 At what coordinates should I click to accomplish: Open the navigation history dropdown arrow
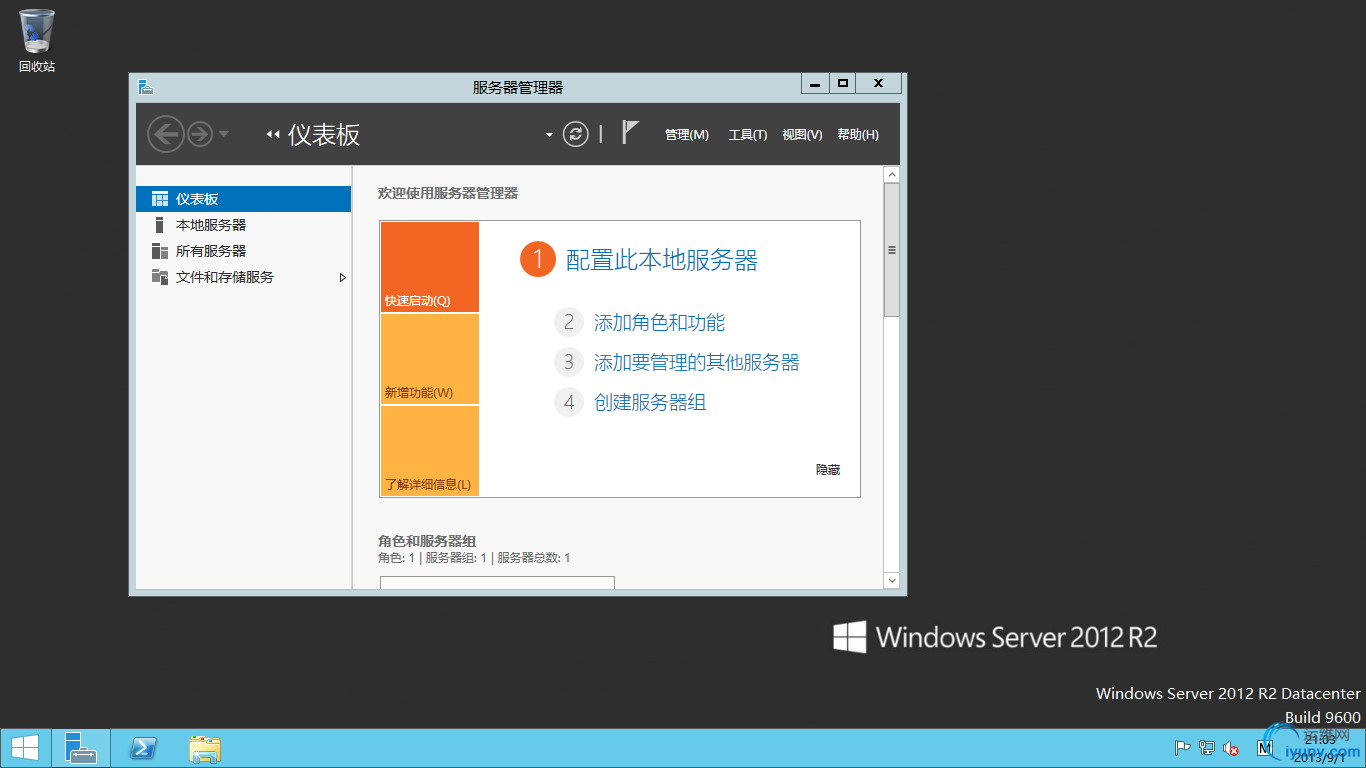(x=223, y=134)
